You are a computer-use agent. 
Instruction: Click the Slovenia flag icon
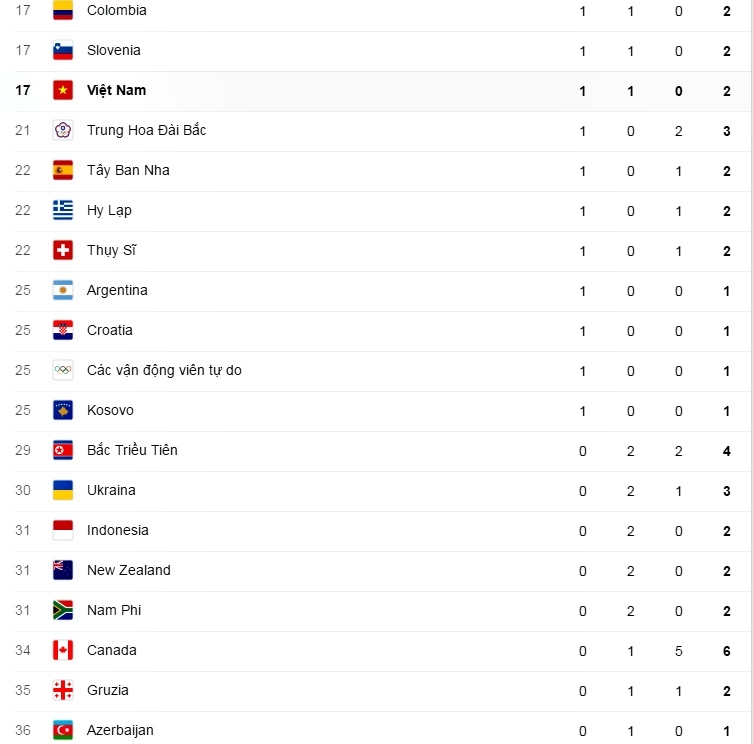[x=63, y=51]
